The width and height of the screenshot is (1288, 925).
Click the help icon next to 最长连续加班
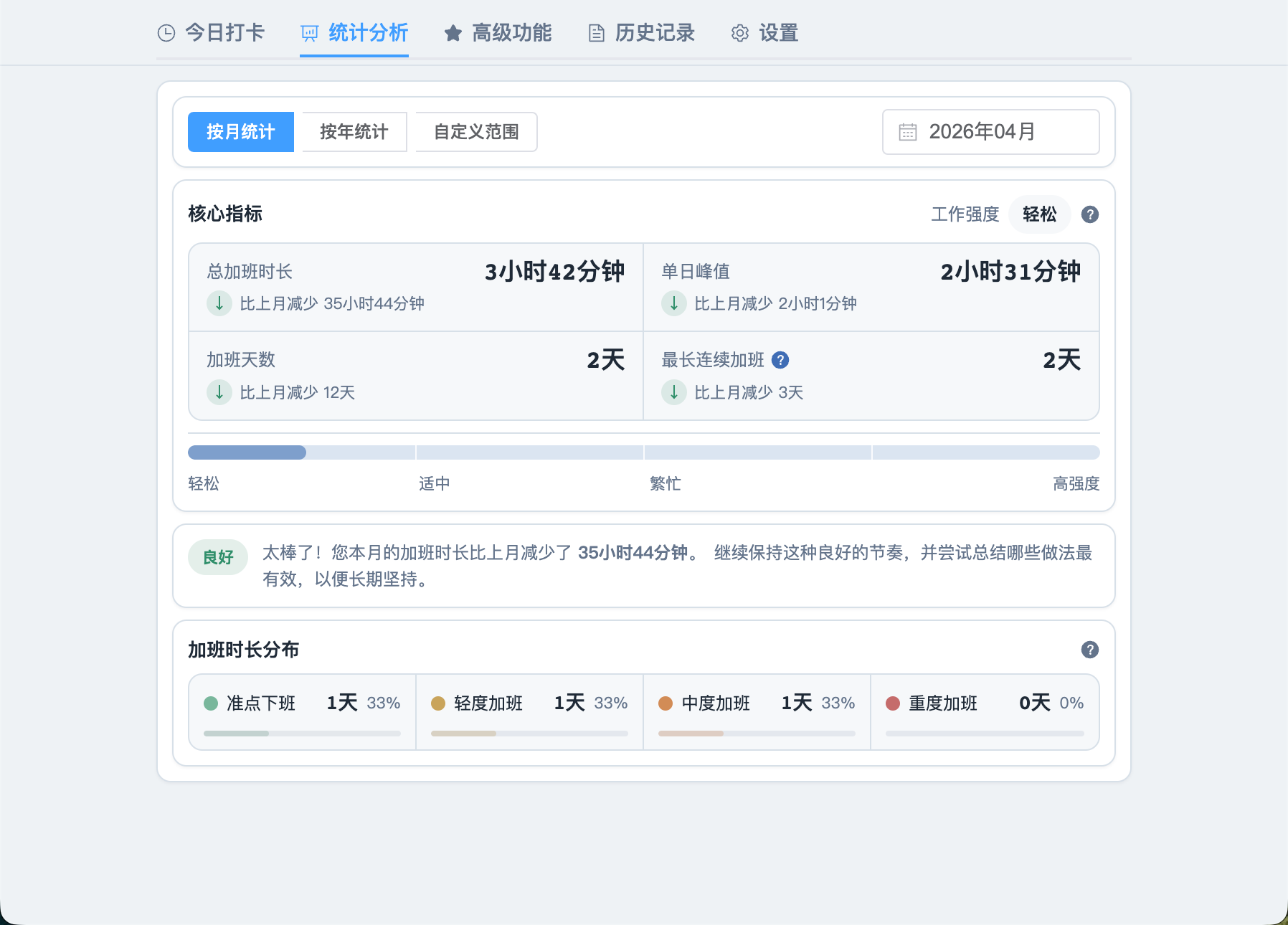[780, 360]
